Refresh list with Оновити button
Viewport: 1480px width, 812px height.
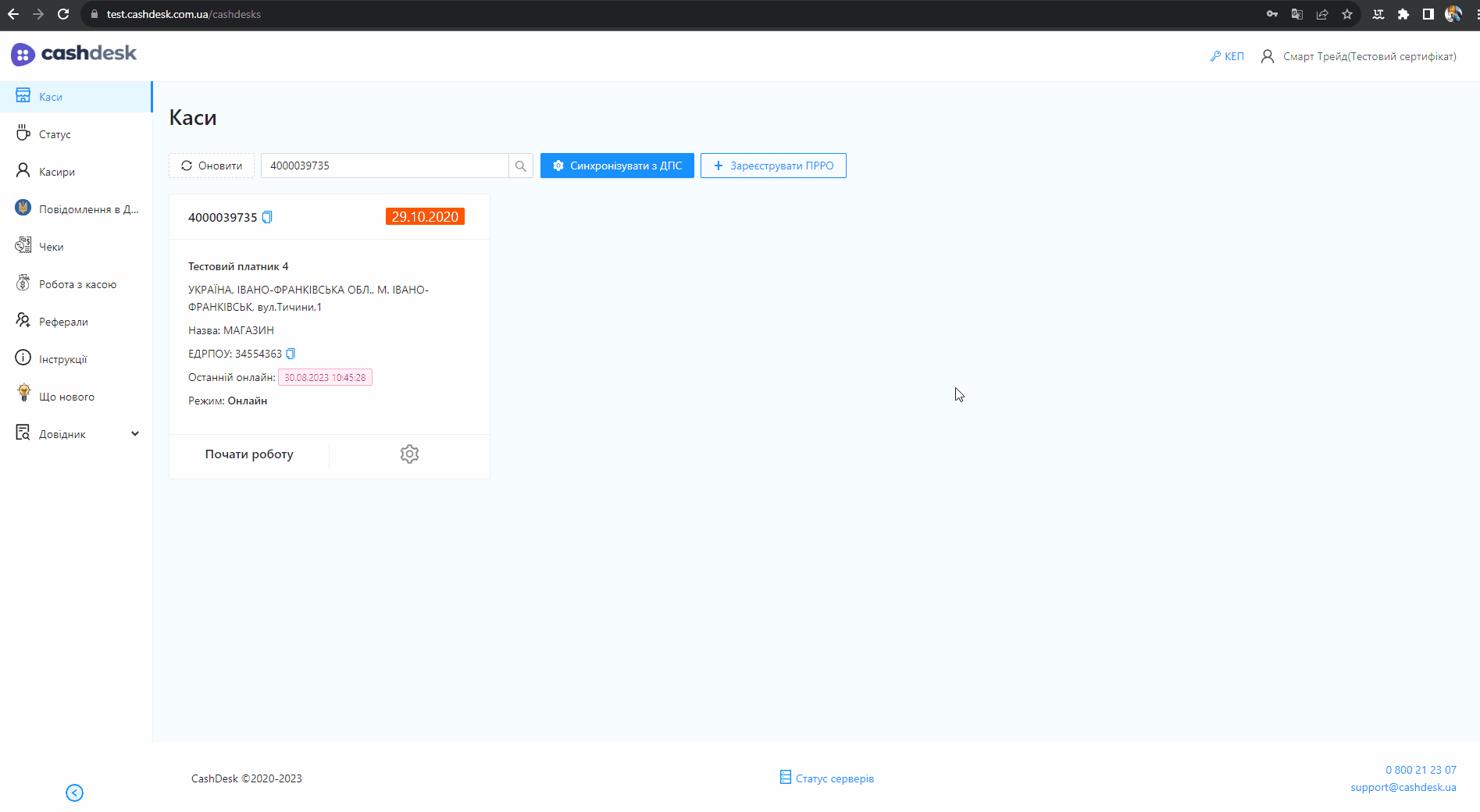pyautogui.click(x=212, y=166)
